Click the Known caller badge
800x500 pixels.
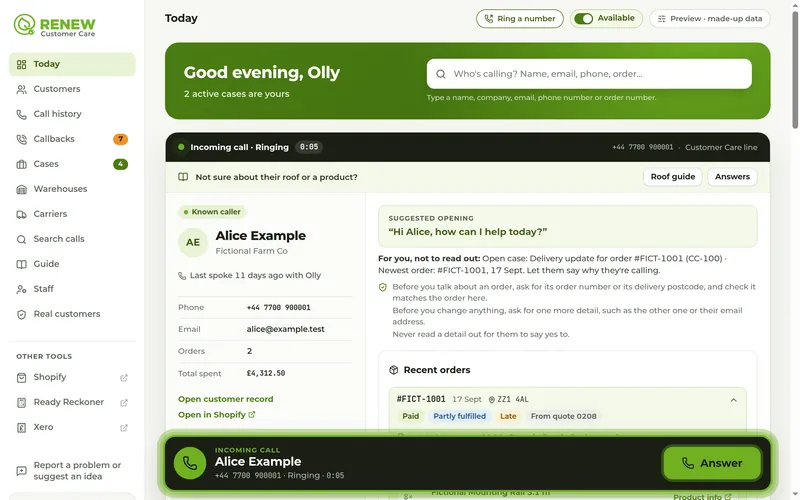[x=212, y=212]
